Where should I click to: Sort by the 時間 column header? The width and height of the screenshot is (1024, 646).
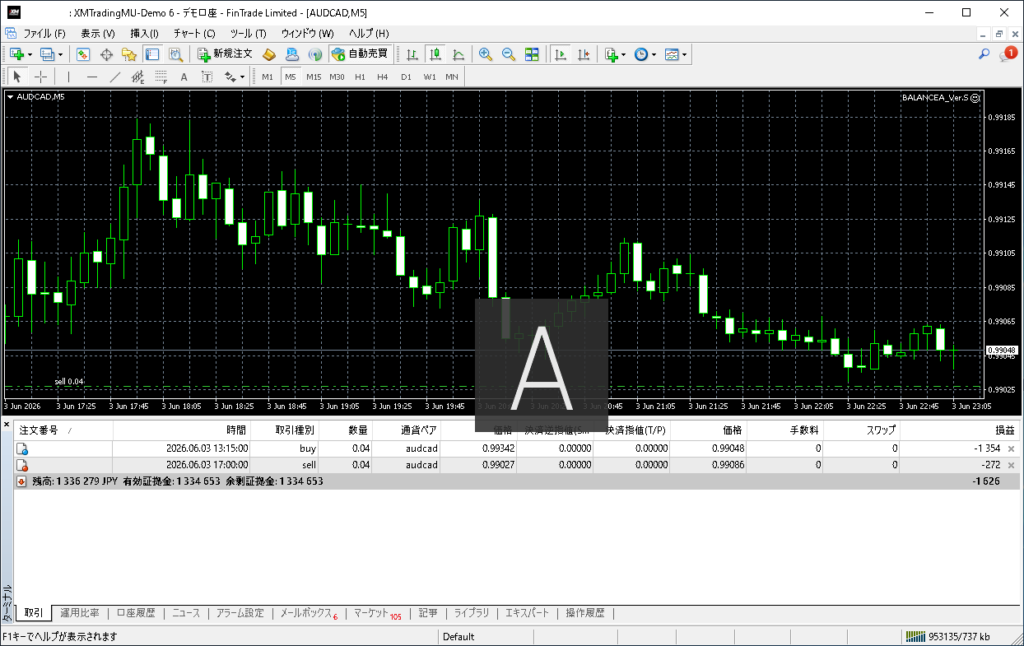click(182, 430)
